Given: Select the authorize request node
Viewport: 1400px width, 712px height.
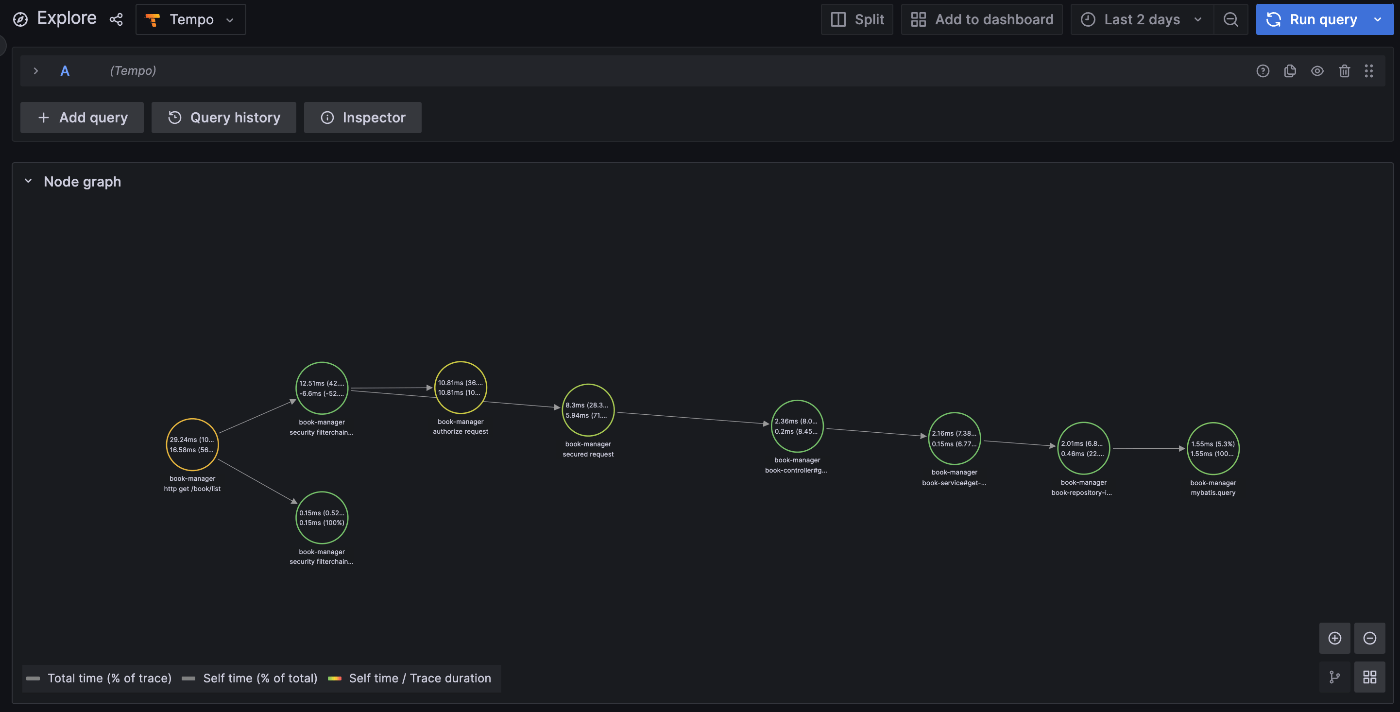Looking at the screenshot, I should (x=460, y=387).
